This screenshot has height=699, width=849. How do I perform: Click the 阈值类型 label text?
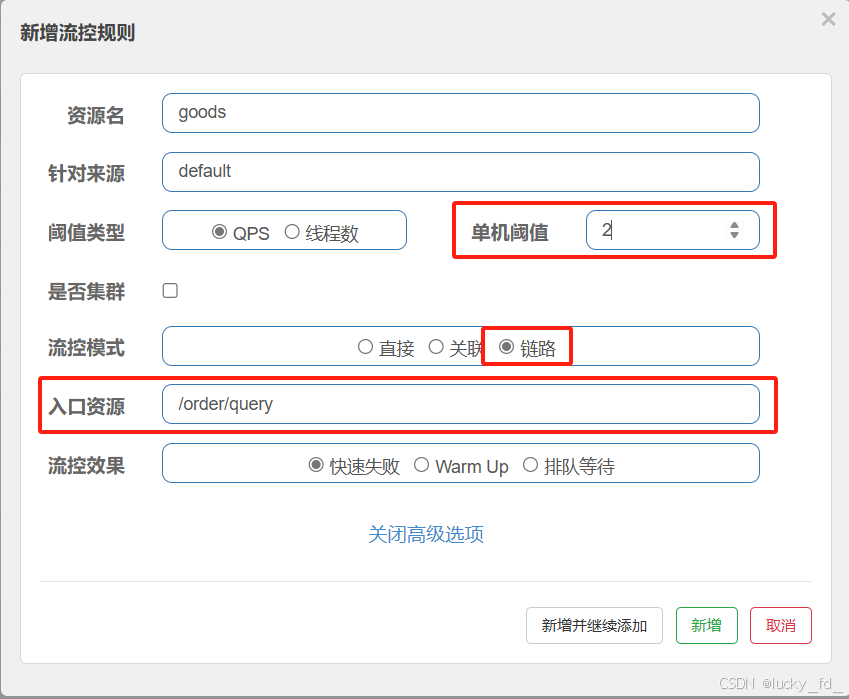[86, 233]
